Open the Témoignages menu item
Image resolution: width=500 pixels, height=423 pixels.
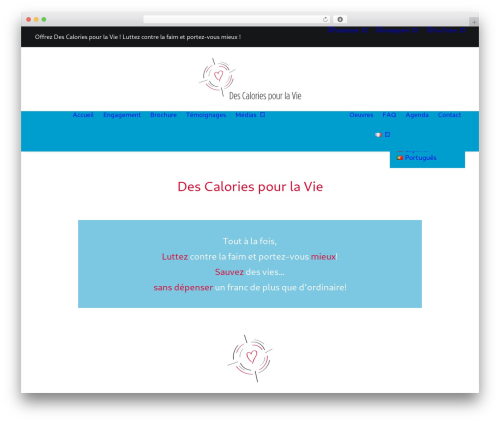click(x=206, y=115)
